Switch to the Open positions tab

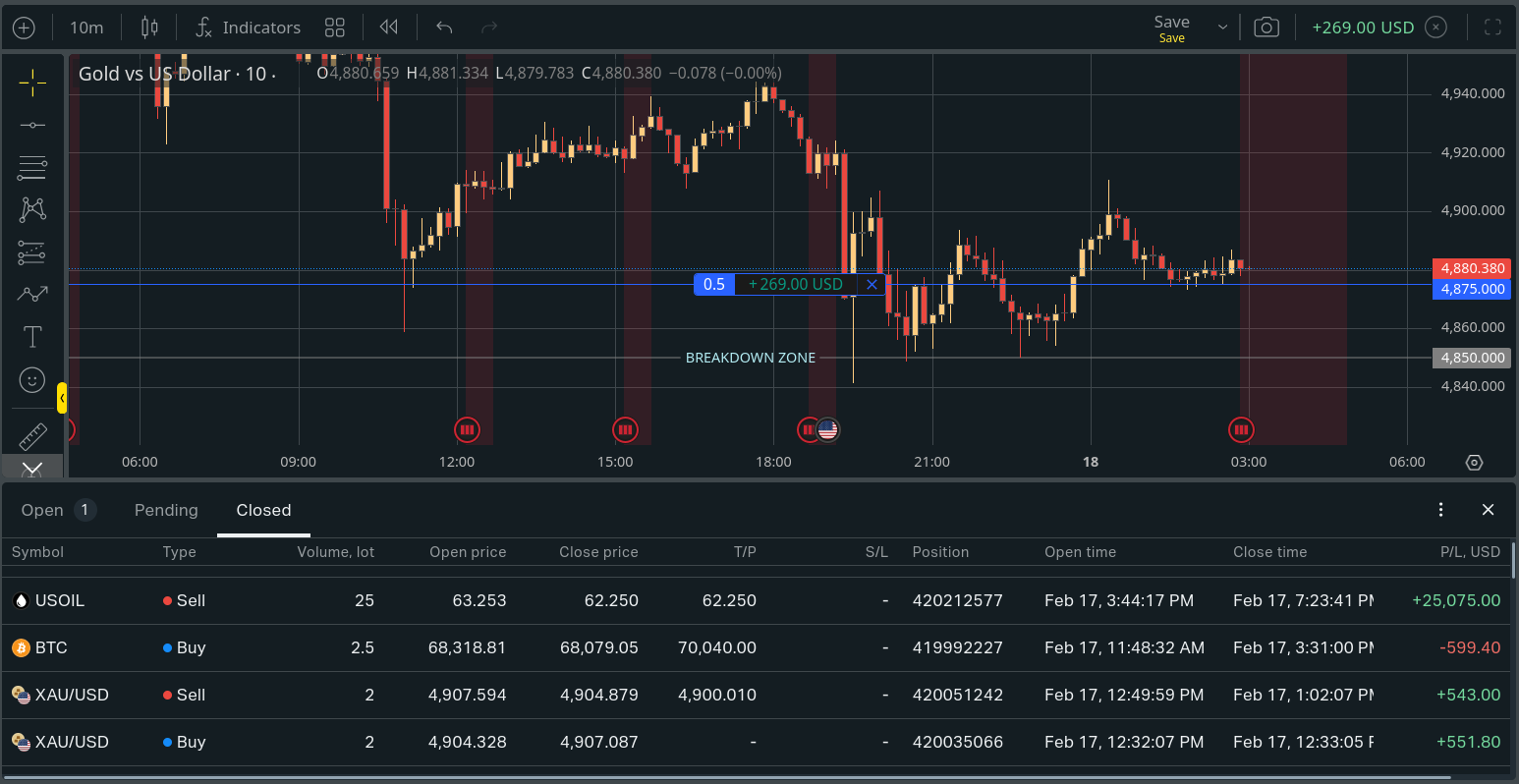[x=58, y=510]
